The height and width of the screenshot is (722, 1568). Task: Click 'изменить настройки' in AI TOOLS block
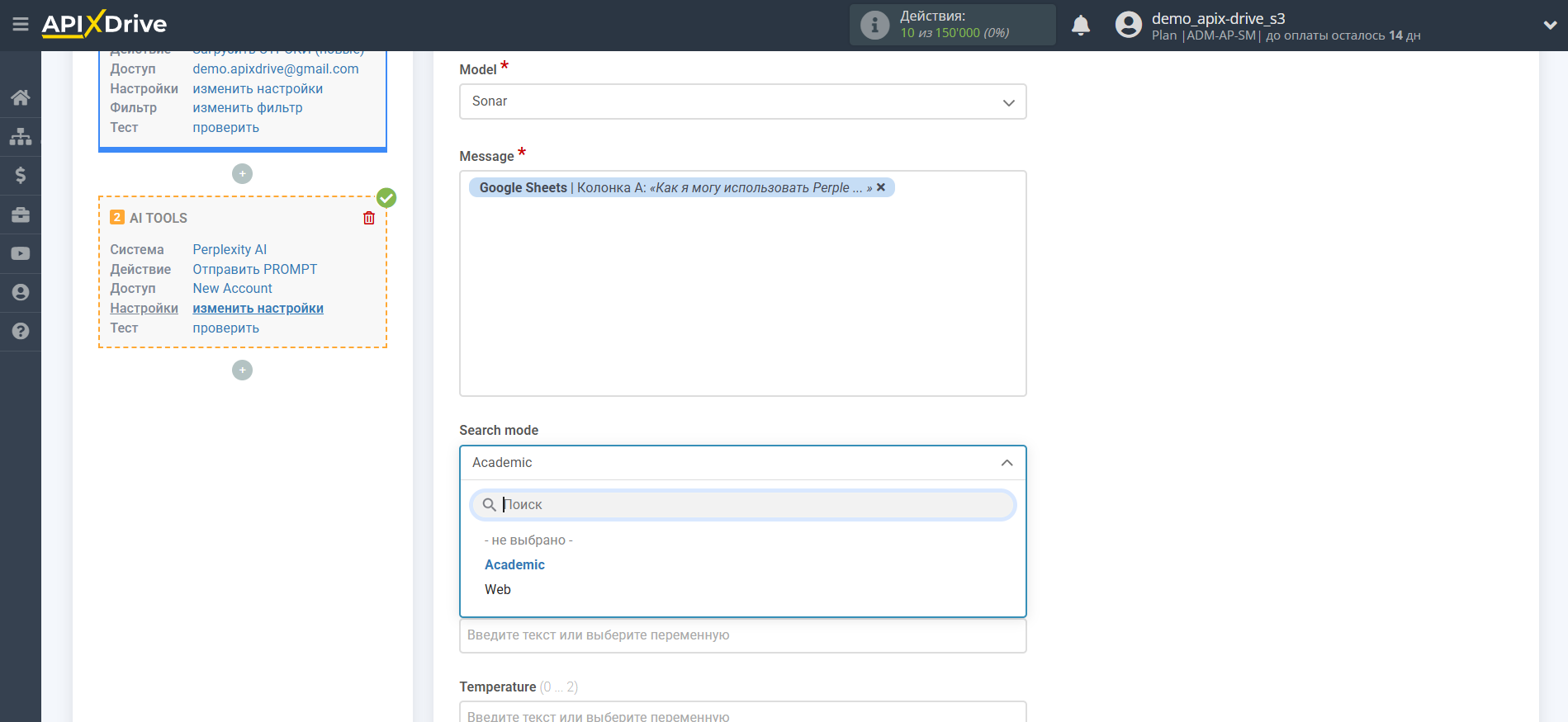258,308
